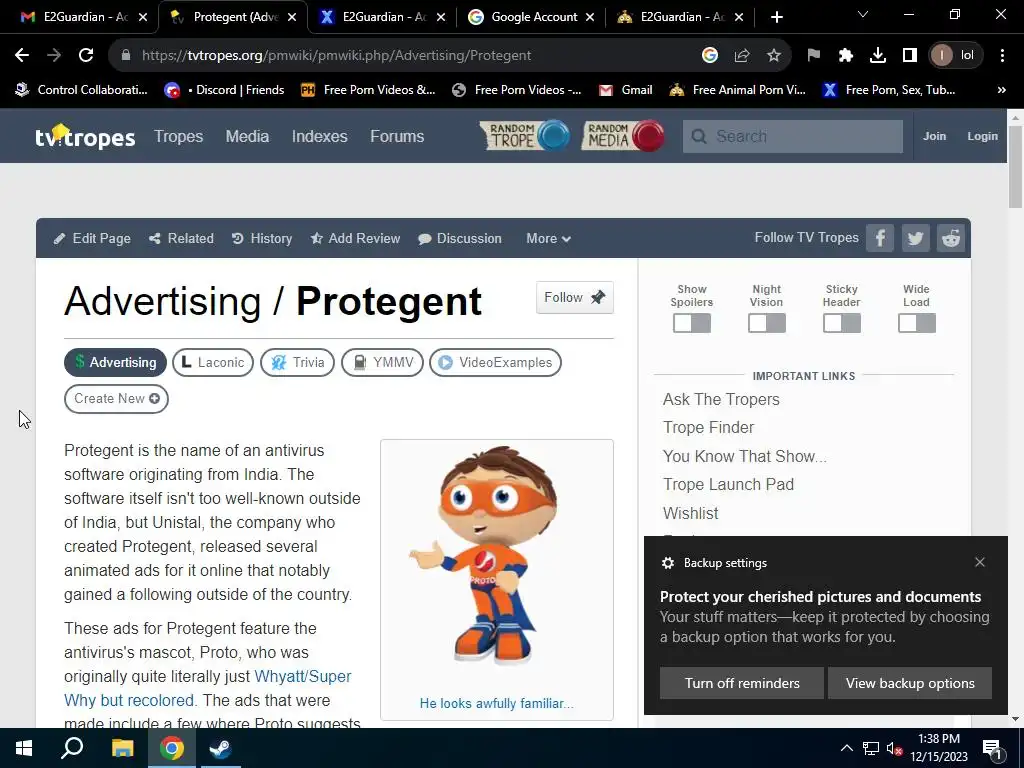This screenshot has height=768, width=1024.
Task: Click View backup options
Action: point(910,683)
